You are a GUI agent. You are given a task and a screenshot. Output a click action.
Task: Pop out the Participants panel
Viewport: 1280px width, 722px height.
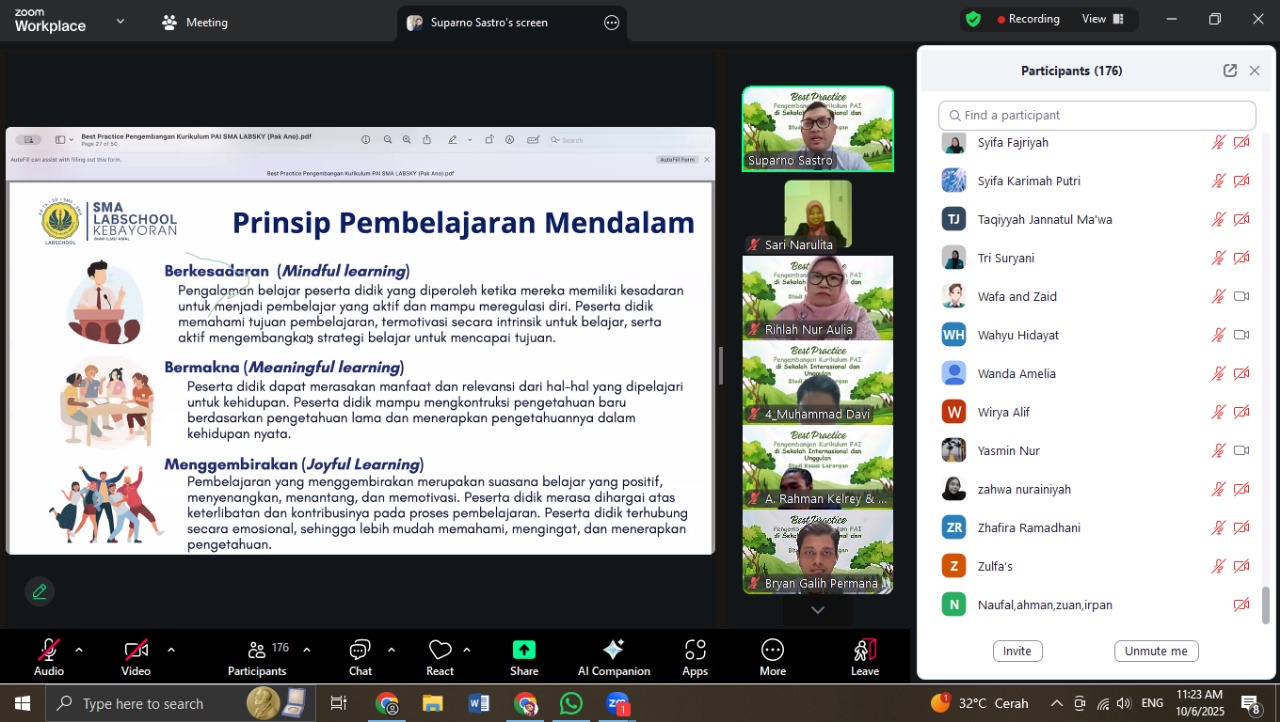point(1230,71)
